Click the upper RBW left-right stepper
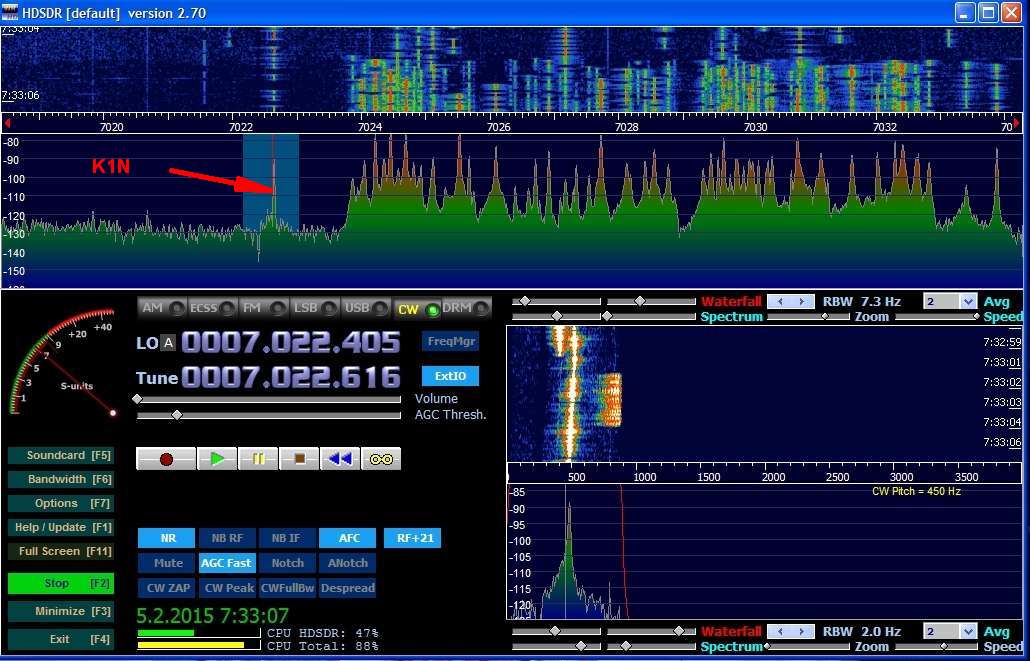The width and height of the screenshot is (1030, 661). [790, 301]
